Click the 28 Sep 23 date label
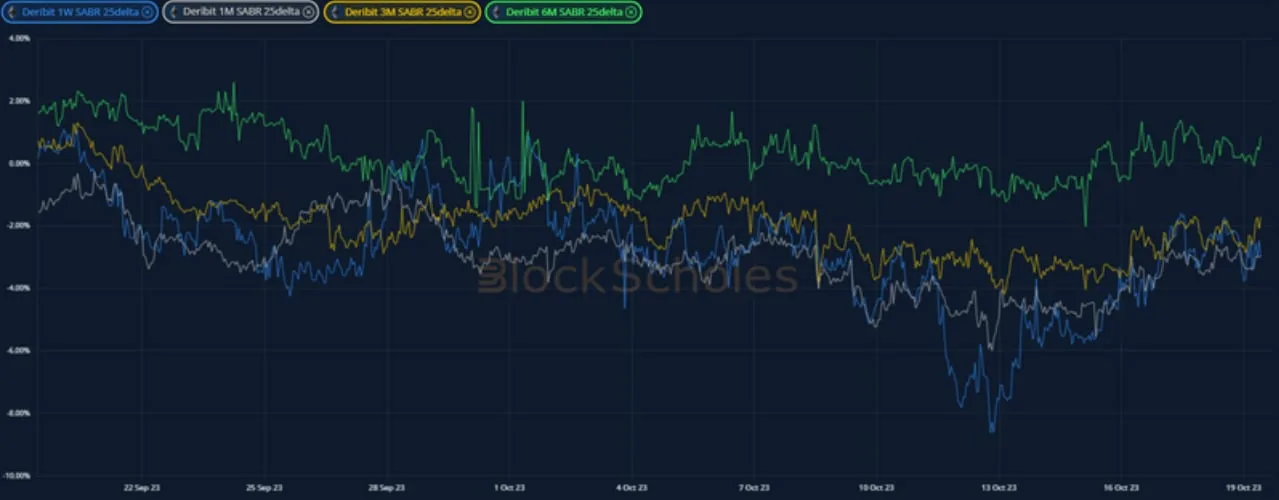The height and width of the screenshot is (500, 1279). 386,488
